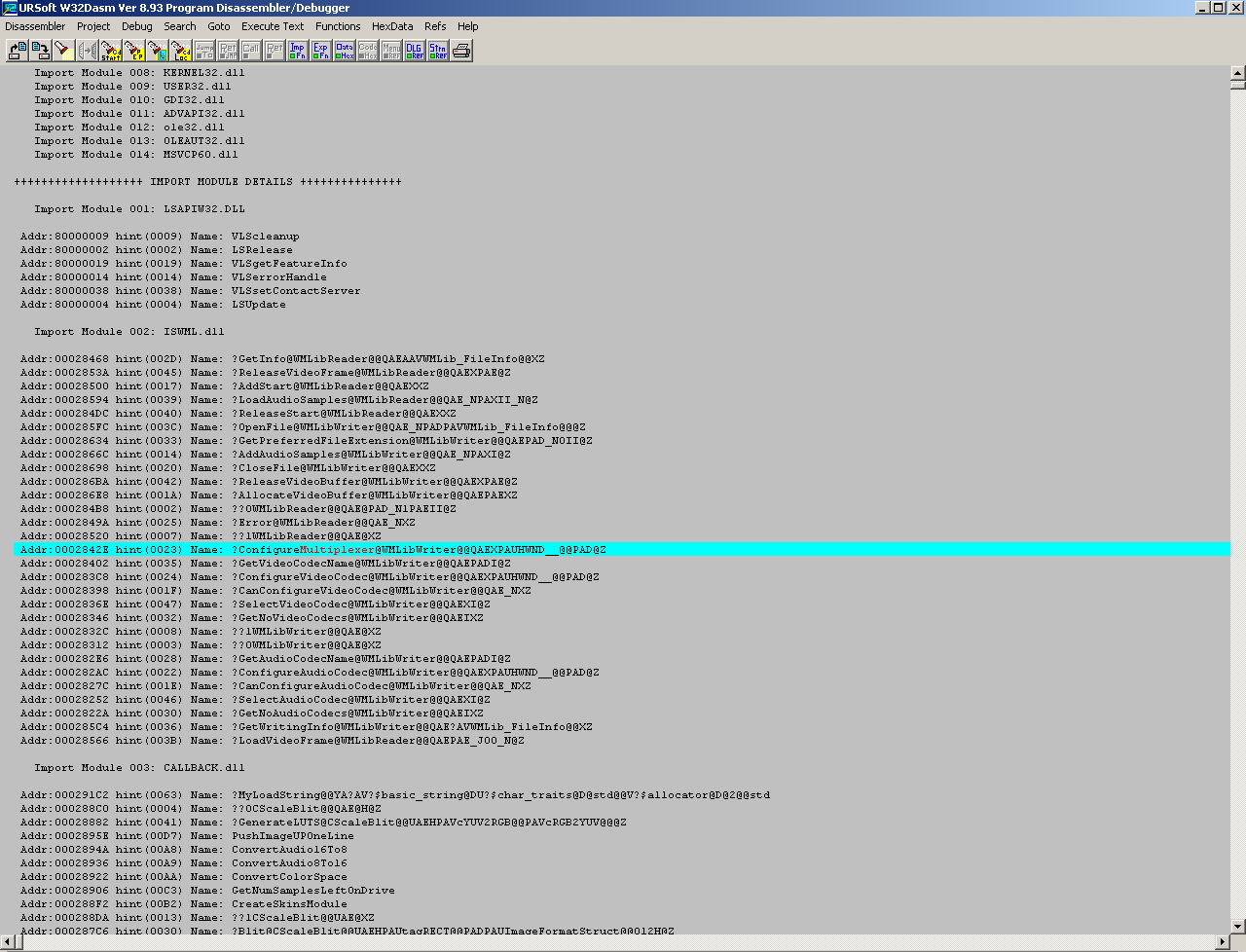Open the Data Hex display icon
The height and width of the screenshot is (952, 1246).
point(345,50)
